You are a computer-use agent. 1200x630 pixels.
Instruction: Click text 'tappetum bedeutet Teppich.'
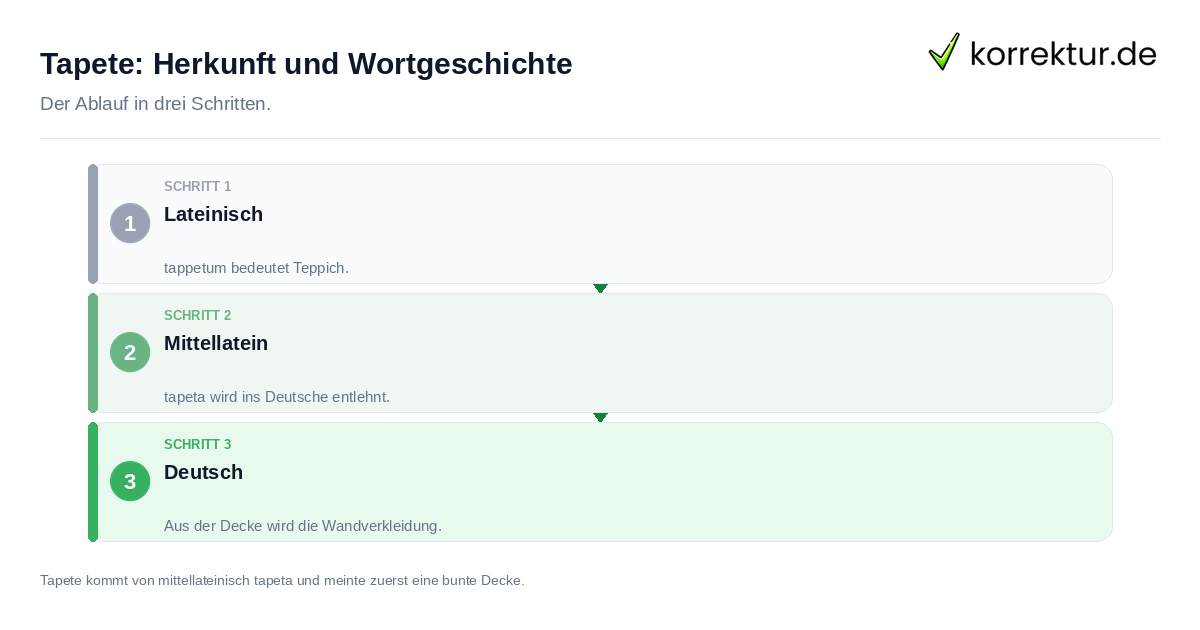point(256,268)
